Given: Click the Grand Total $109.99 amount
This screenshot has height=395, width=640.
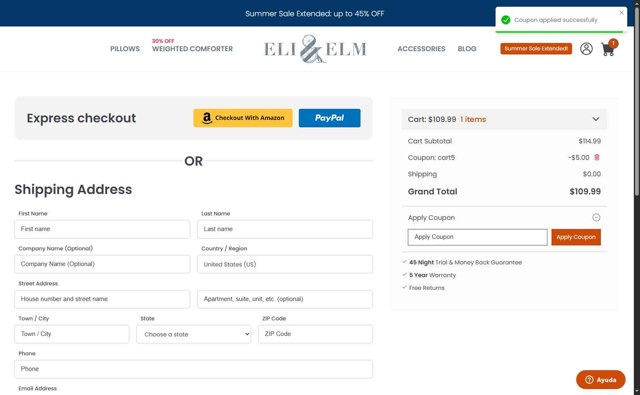Looking at the screenshot, I should coord(585,191).
